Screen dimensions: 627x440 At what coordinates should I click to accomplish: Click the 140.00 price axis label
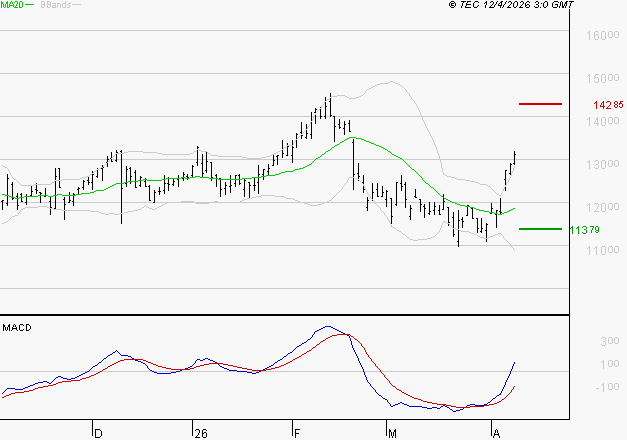tap(603, 121)
